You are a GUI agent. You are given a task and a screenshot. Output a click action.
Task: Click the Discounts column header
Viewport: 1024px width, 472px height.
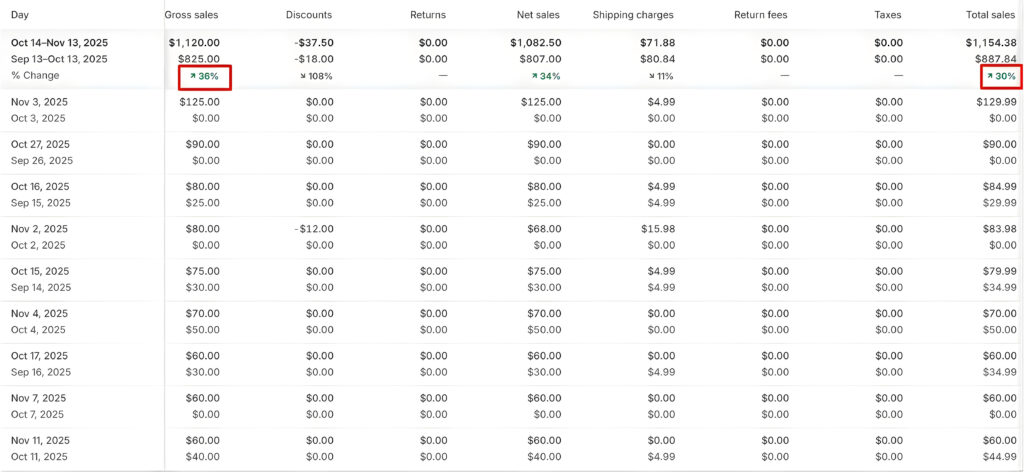(x=308, y=15)
